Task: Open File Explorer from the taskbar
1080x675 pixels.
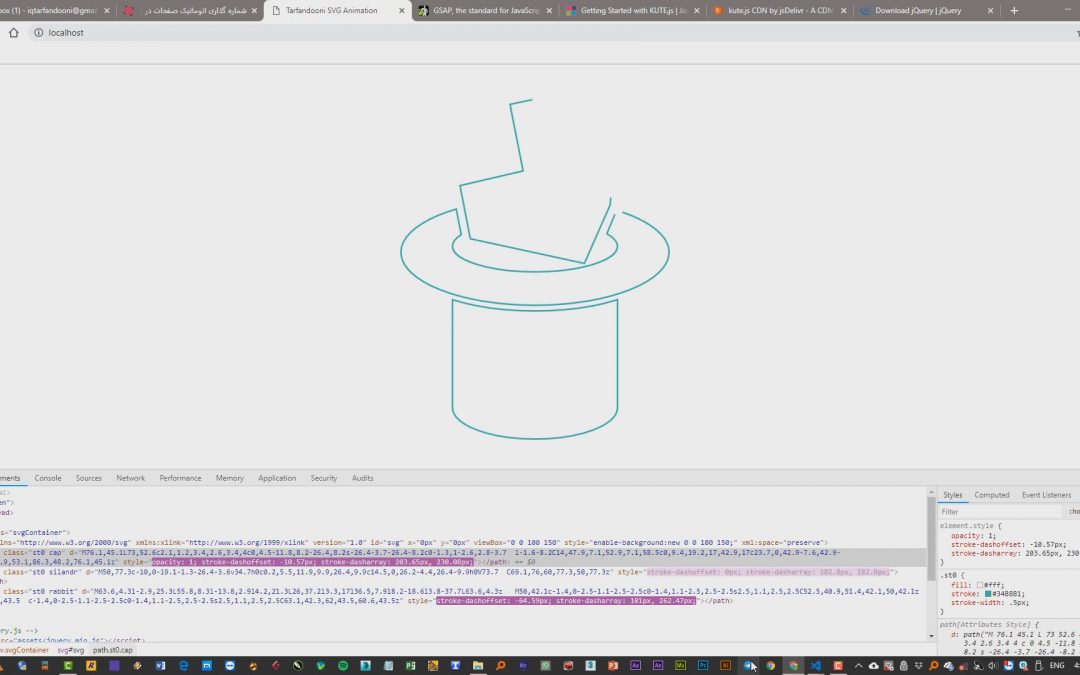Action: [x=477, y=665]
